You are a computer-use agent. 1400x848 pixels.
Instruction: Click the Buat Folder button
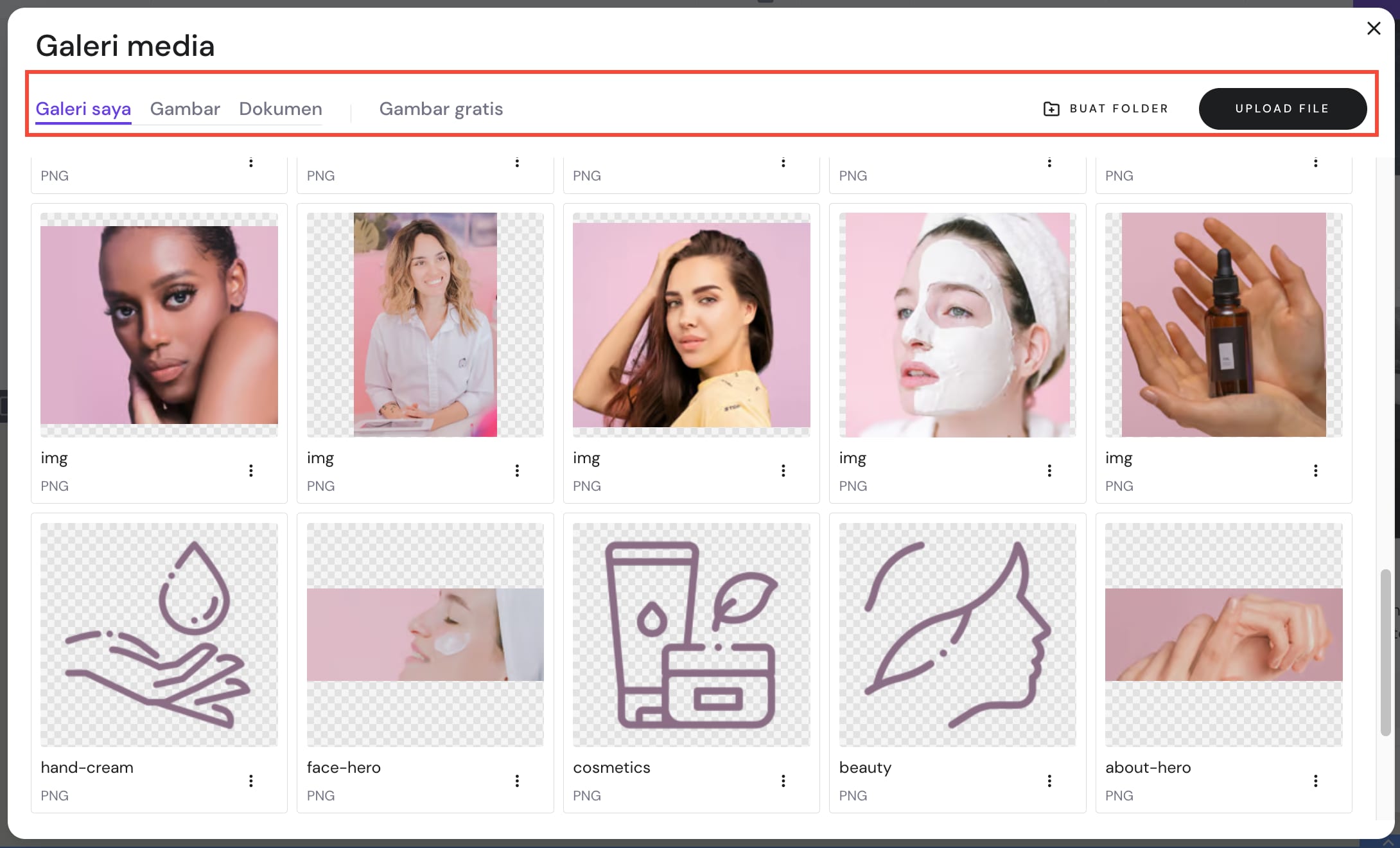pos(1118,109)
